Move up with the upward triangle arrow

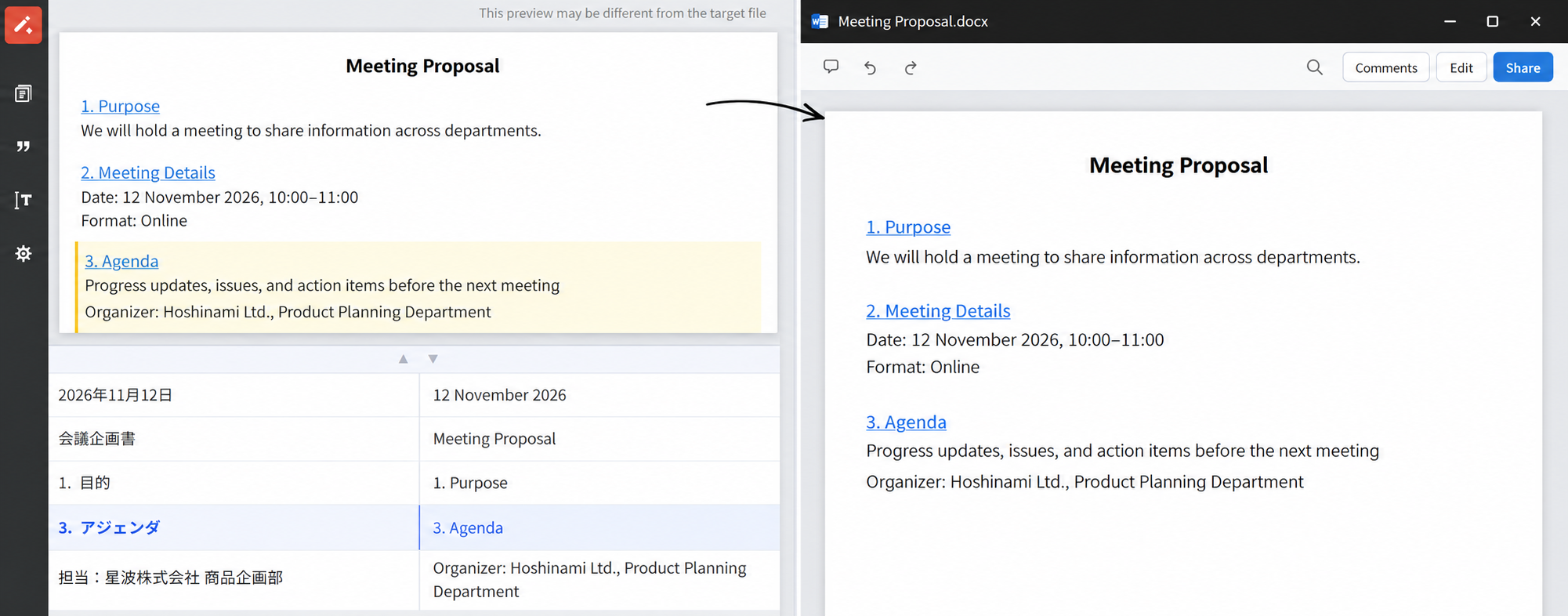pyautogui.click(x=403, y=359)
